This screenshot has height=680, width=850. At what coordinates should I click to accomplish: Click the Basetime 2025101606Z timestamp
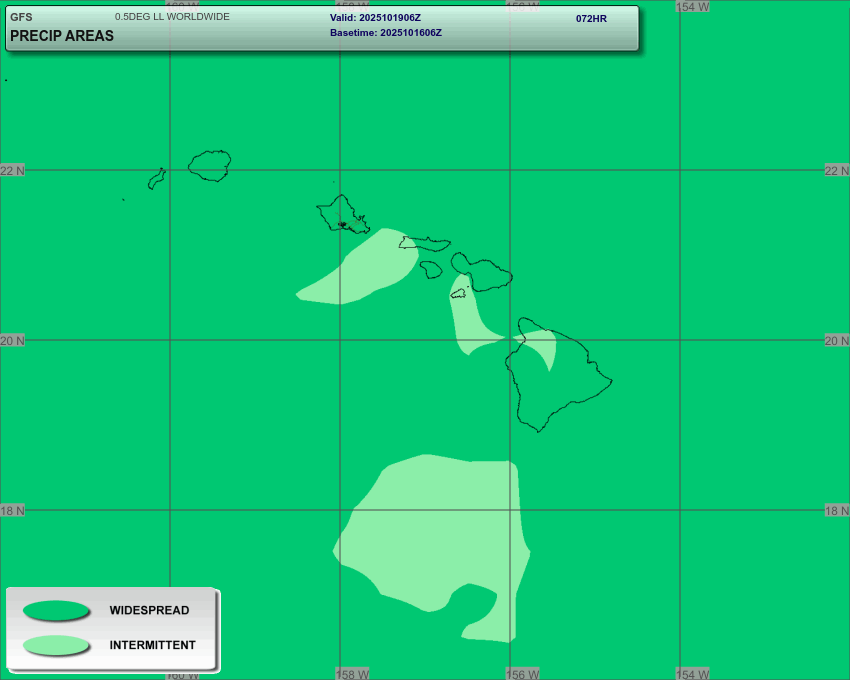[x=385, y=33]
